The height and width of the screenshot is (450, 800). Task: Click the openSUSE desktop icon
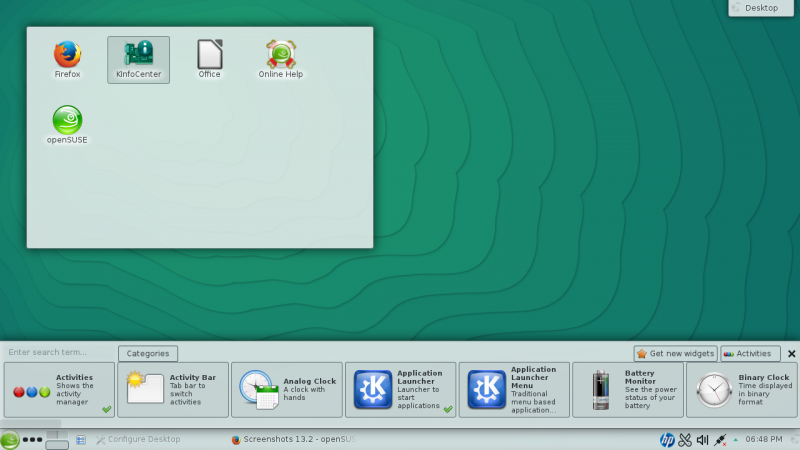click(x=67, y=121)
